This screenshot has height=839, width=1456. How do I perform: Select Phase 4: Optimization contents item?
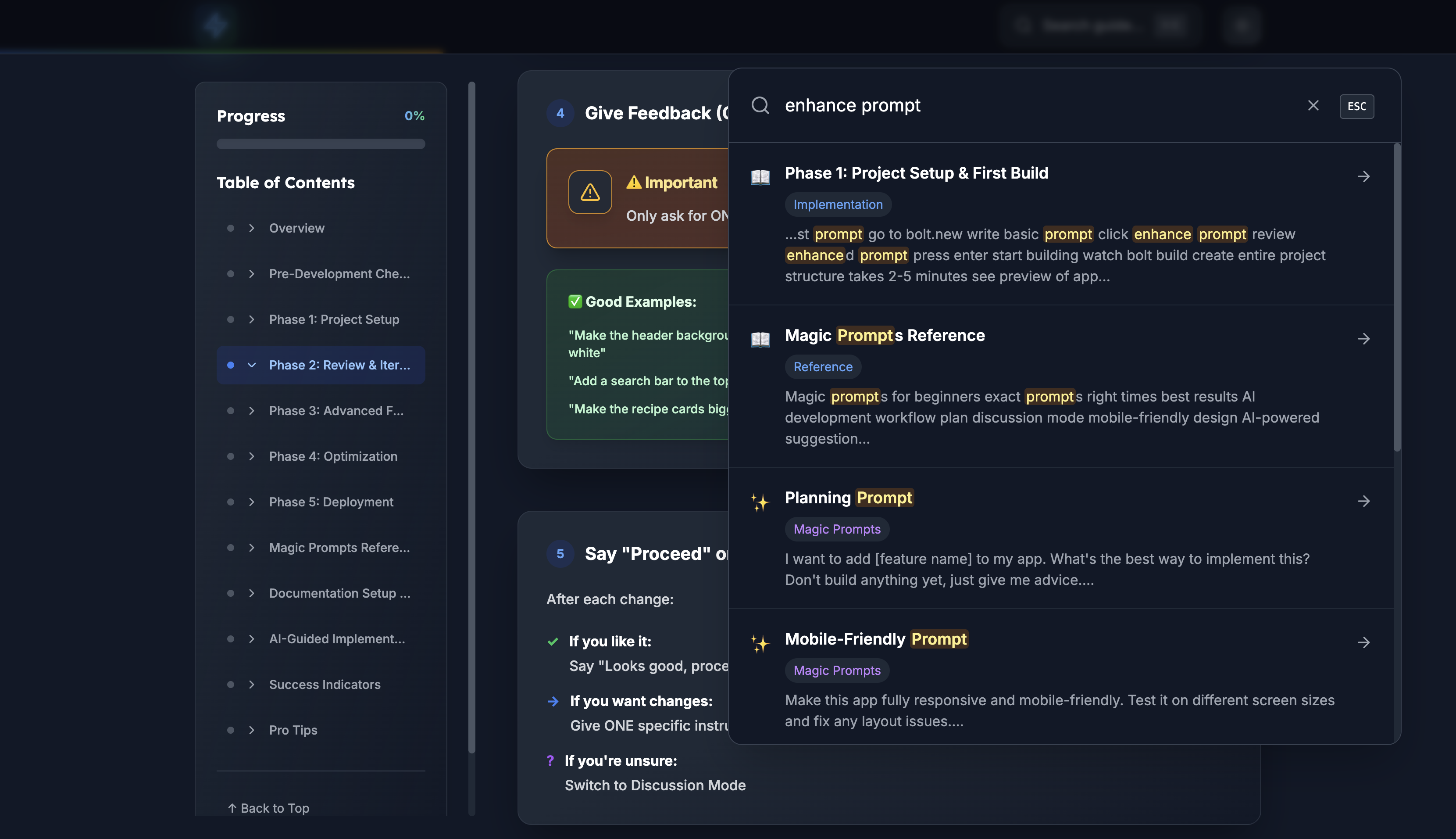pyautogui.click(x=333, y=456)
